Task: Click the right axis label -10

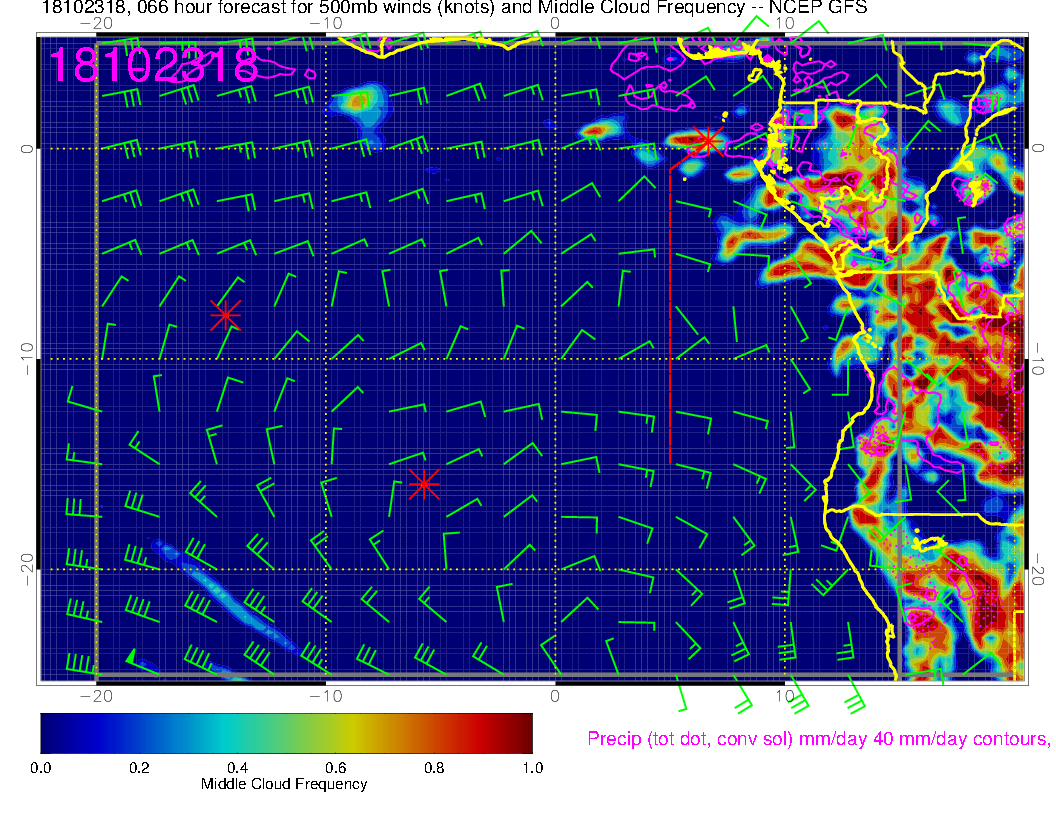Action: click(1038, 359)
